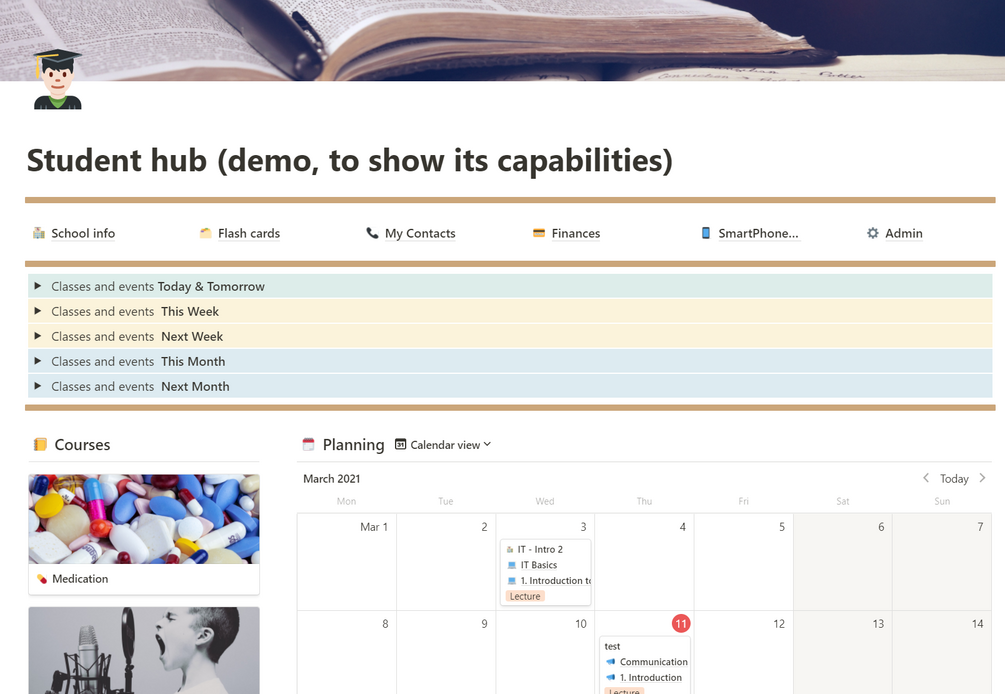Click the My Contacts phone icon
The width and height of the screenshot is (1005, 694).
pyautogui.click(x=372, y=233)
